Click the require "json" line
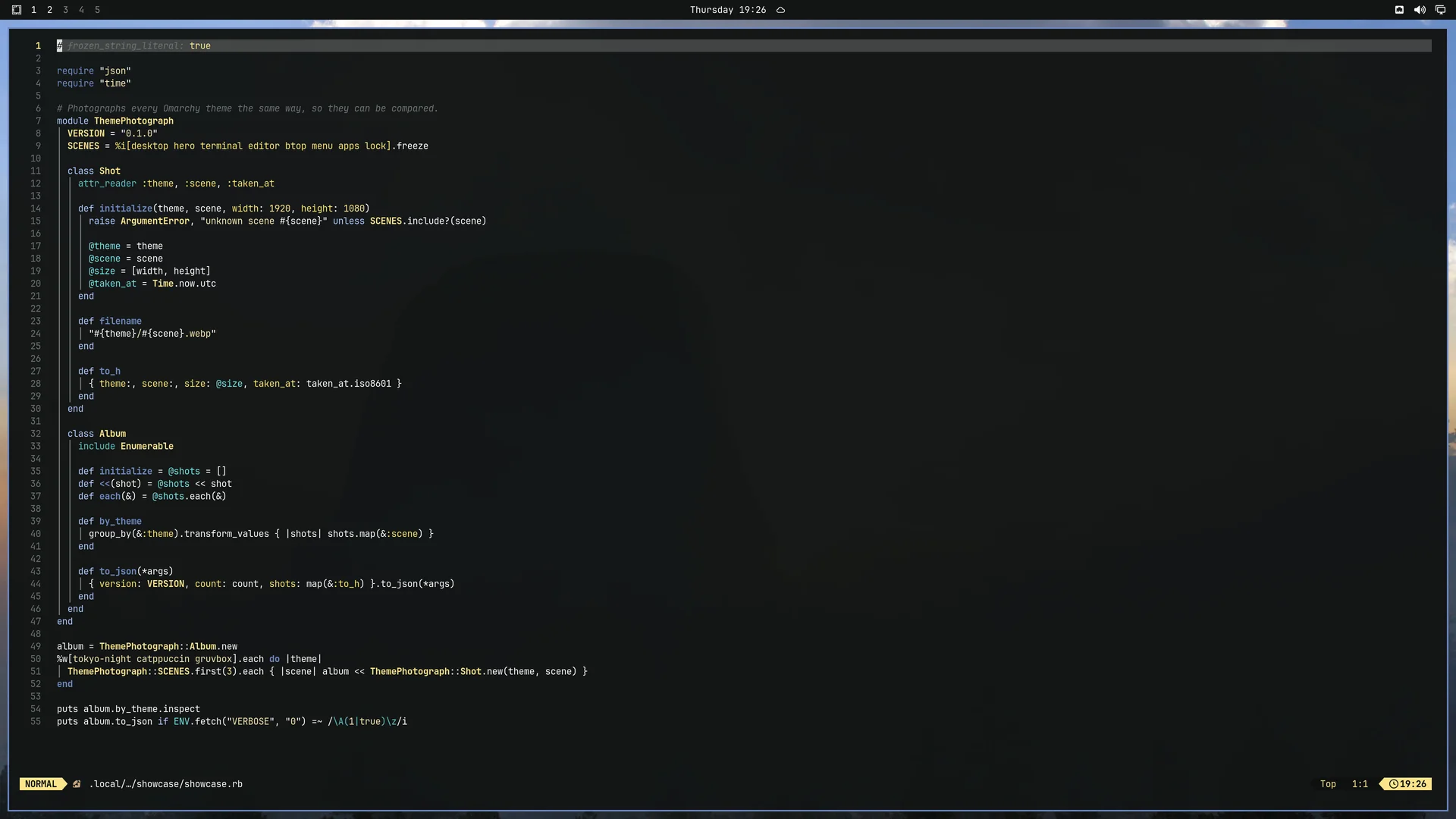Screen dimensions: 1456x819 94,71
